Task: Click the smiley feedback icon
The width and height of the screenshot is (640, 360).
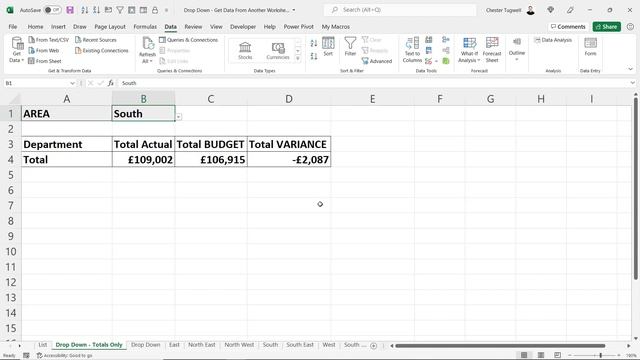Action: [630, 27]
